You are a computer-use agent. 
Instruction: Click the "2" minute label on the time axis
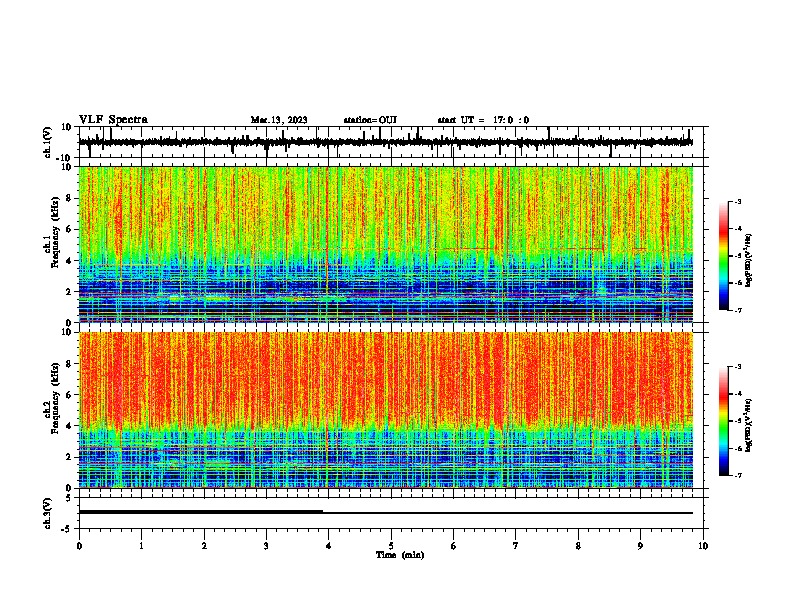[x=204, y=546]
